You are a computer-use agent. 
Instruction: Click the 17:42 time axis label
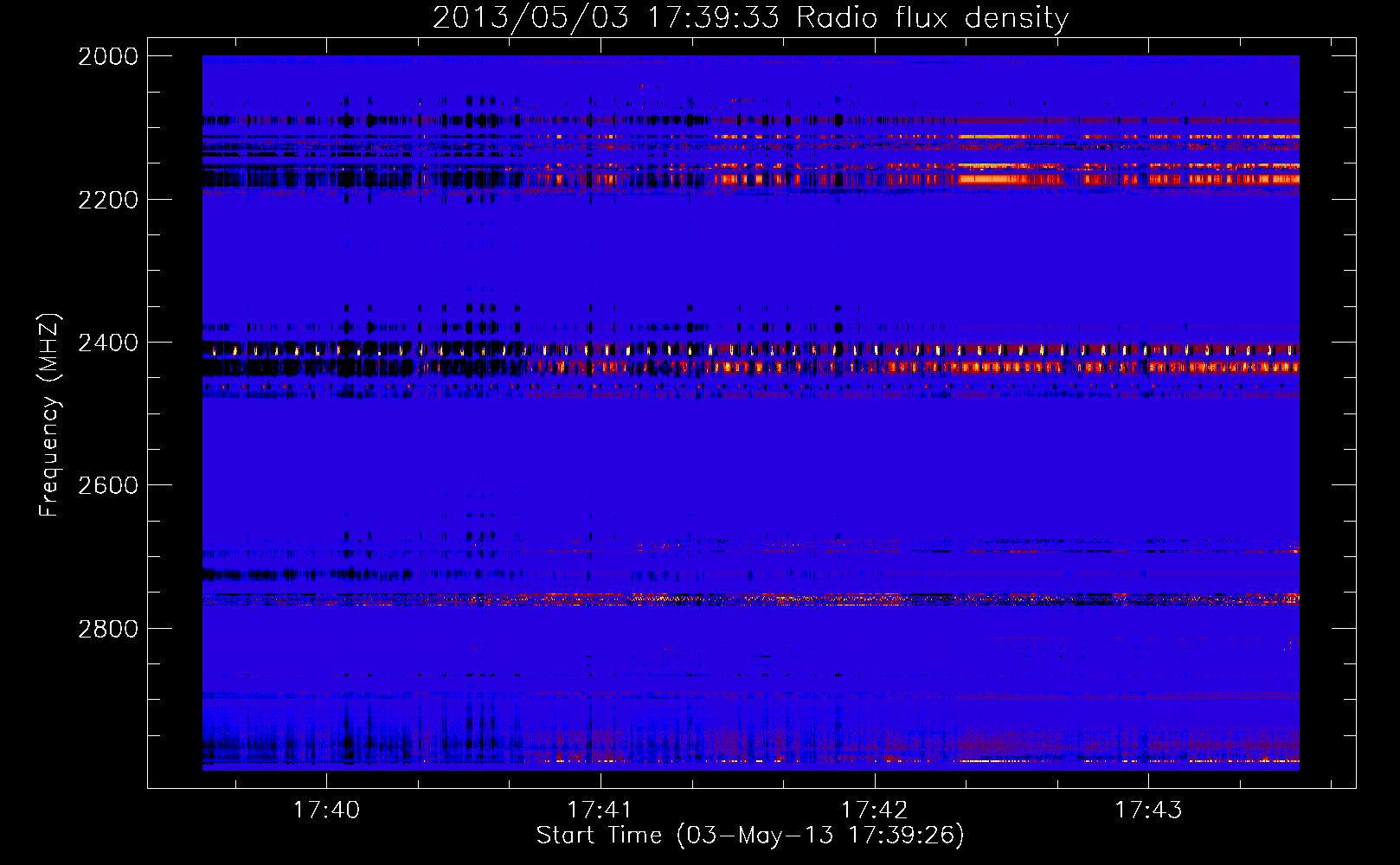point(874,811)
